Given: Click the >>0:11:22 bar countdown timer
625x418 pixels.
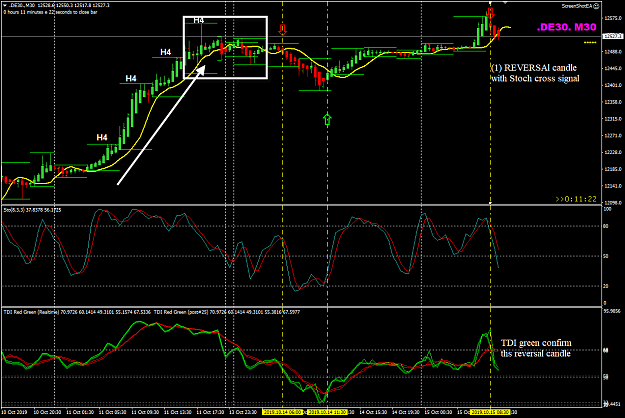Looking at the screenshot, I should [x=576, y=199].
